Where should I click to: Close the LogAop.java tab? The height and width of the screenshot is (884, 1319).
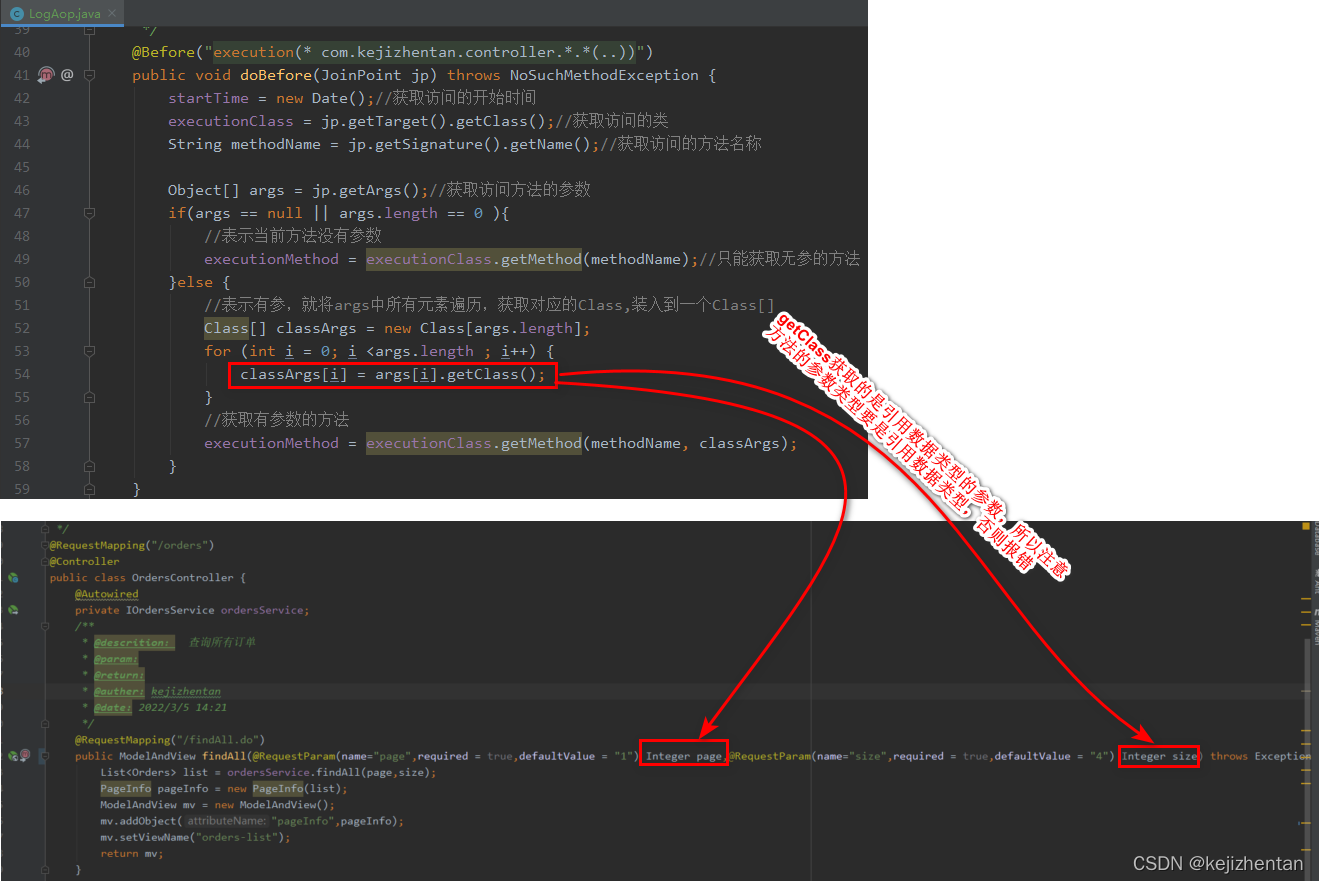click(x=112, y=14)
